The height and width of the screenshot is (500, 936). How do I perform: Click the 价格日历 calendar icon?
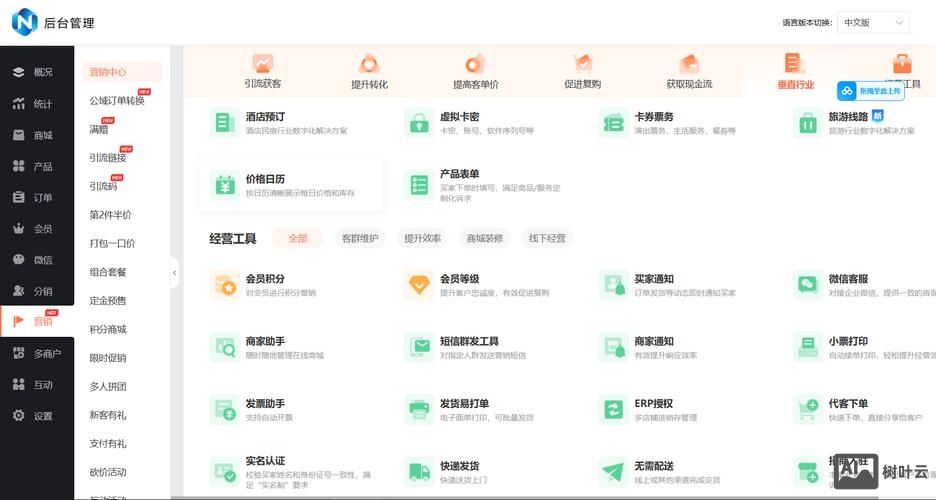pyautogui.click(x=224, y=185)
